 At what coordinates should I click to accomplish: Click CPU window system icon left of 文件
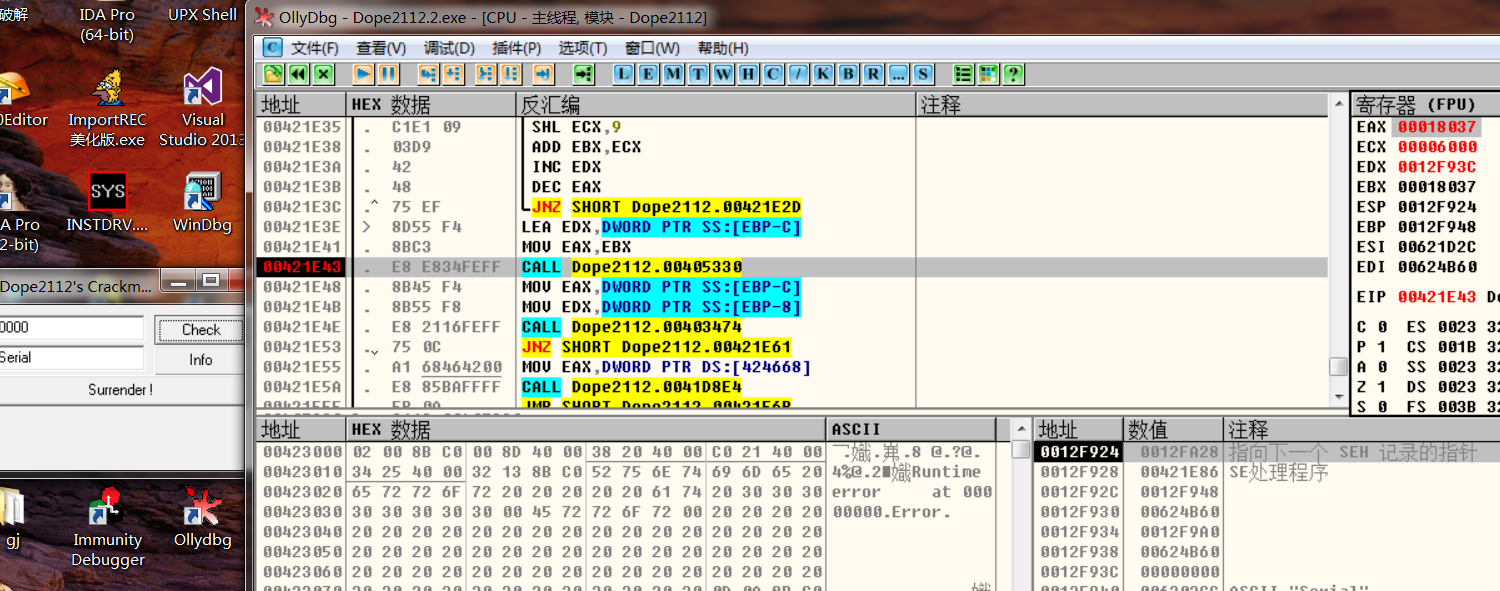[272, 47]
